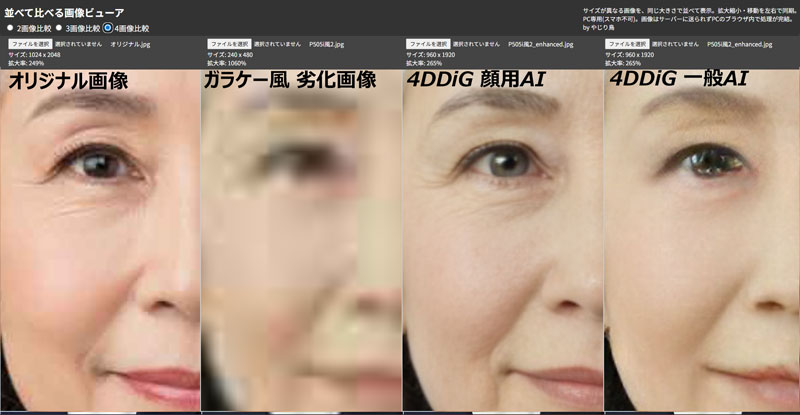The width and height of the screenshot is (800, 415).
Task: Click the description starting サイズが異なる画像を
Action: pyautogui.click(x=689, y=15)
